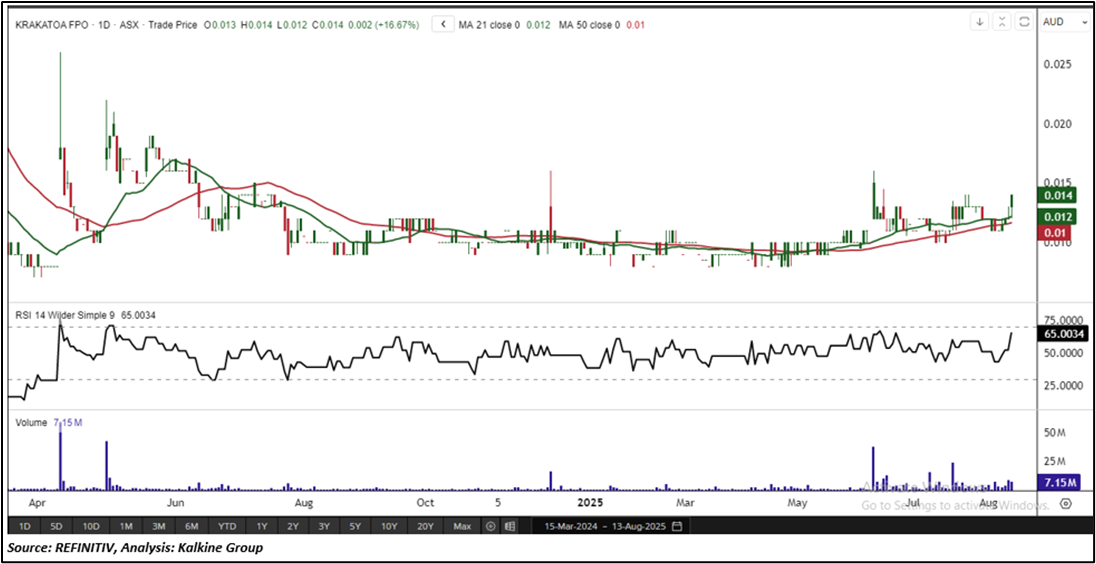Click the 7.15M volume value tag
Image resolution: width=1096 pixels, height=564 pixels.
click(x=1059, y=483)
